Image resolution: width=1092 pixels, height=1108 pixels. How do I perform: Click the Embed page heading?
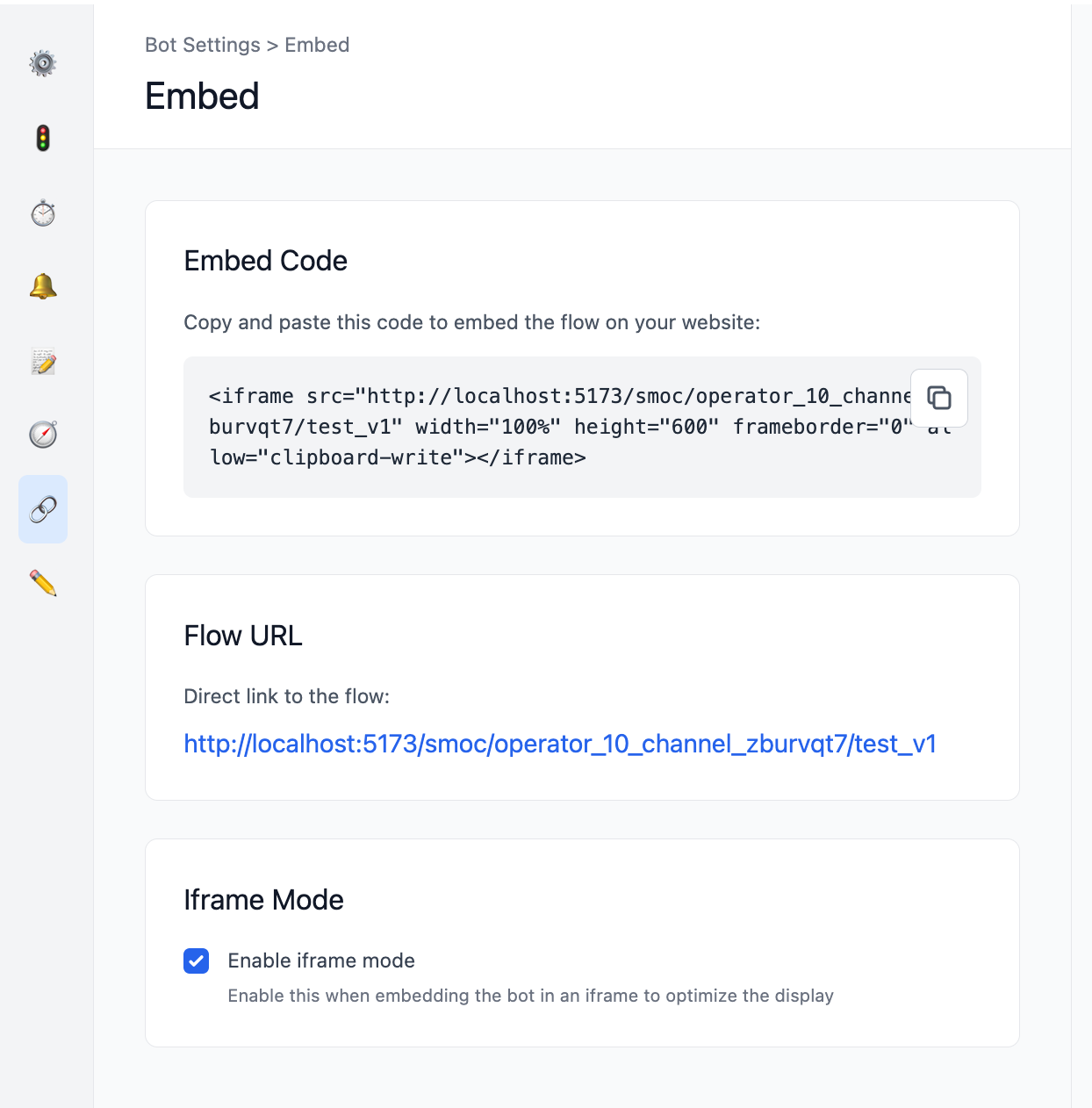point(202,96)
